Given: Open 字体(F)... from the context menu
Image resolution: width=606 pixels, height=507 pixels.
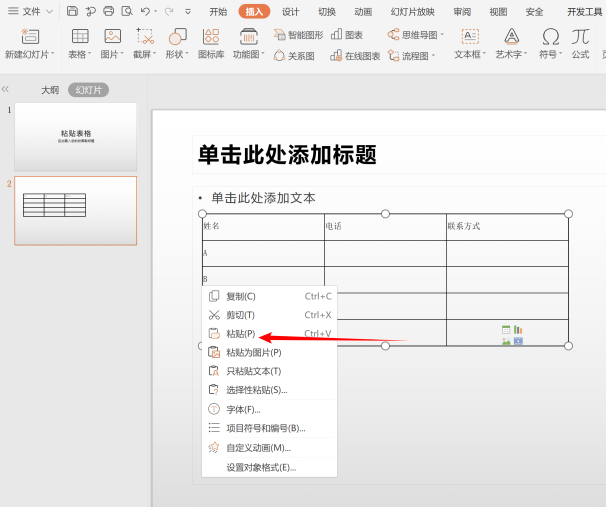Looking at the screenshot, I should (x=269, y=409).
